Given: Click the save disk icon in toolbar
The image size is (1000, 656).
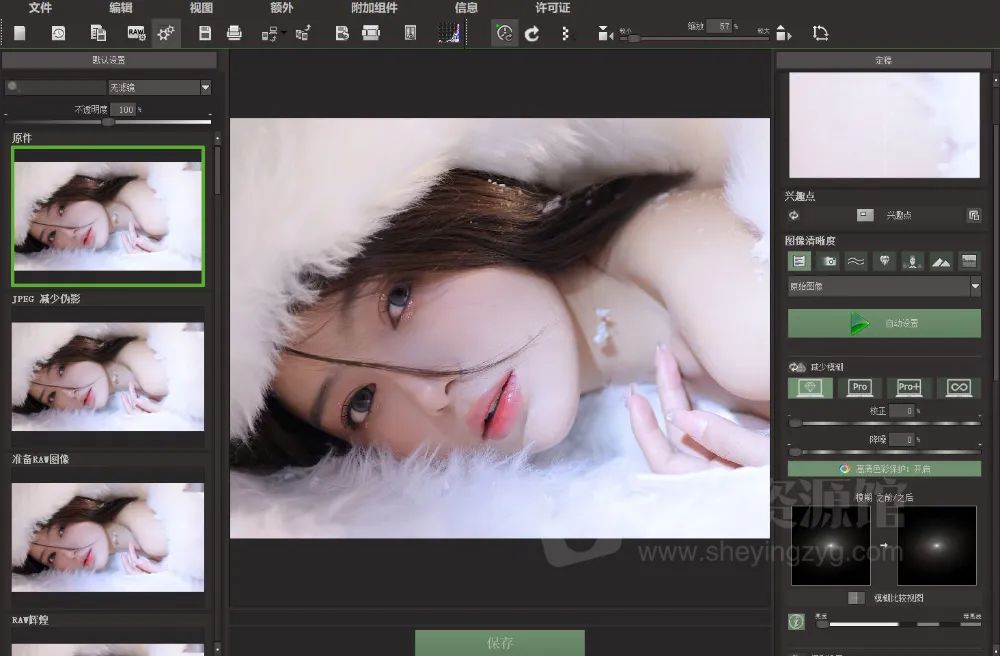Looking at the screenshot, I should tap(205, 33).
